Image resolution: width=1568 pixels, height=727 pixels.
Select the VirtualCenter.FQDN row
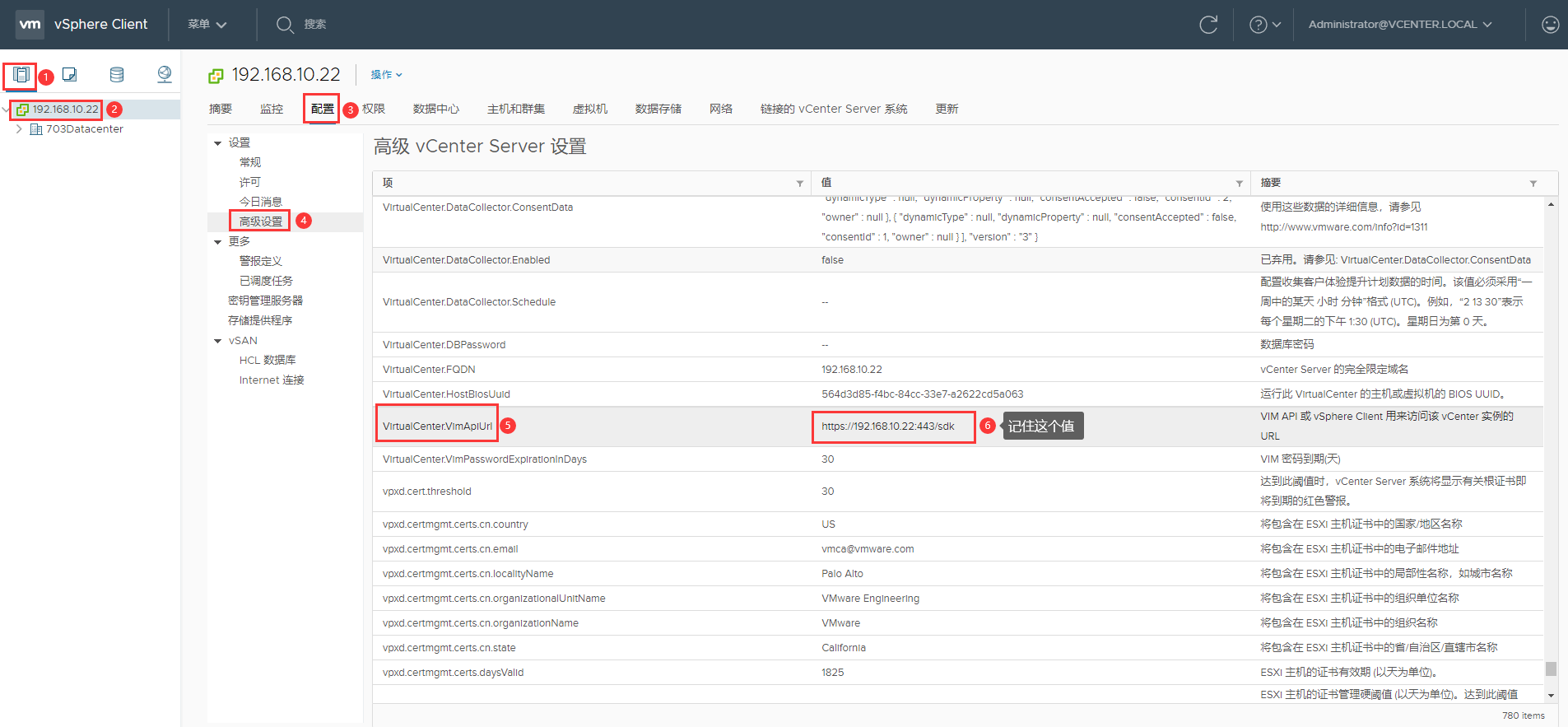tap(958, 370)
